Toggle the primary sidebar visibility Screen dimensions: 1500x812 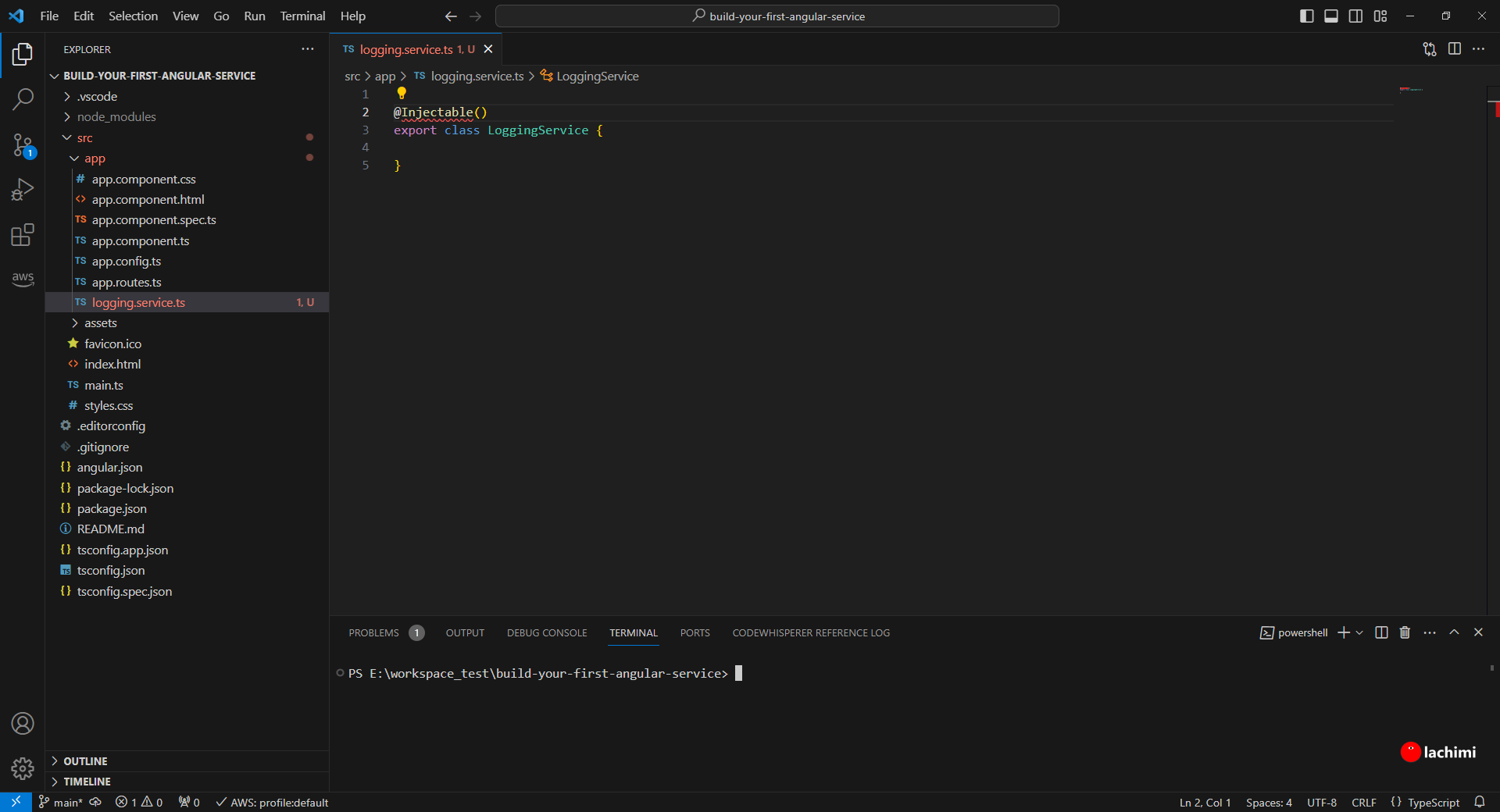1305,16
